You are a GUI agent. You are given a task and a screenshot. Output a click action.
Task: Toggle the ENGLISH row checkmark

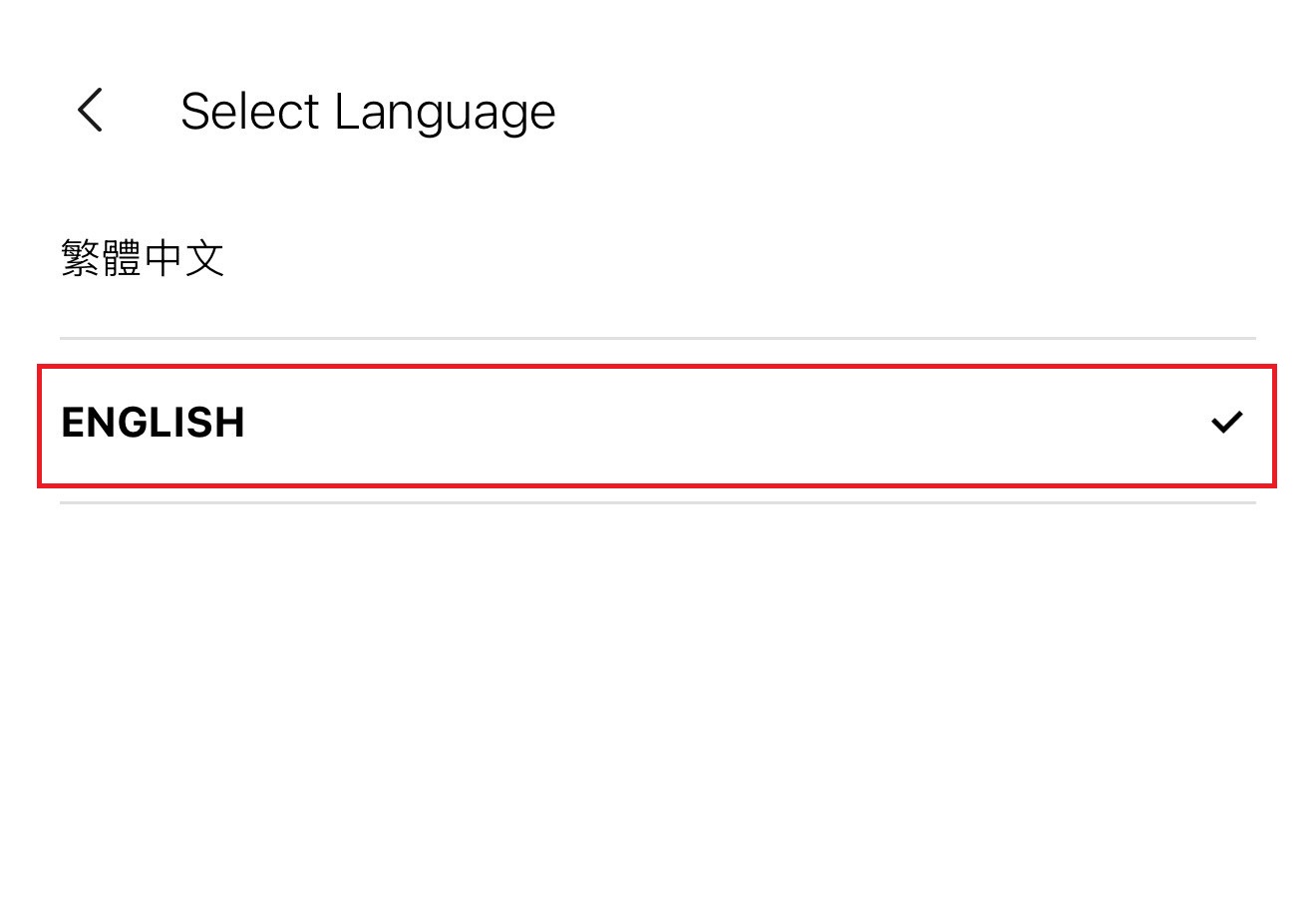1225,423
